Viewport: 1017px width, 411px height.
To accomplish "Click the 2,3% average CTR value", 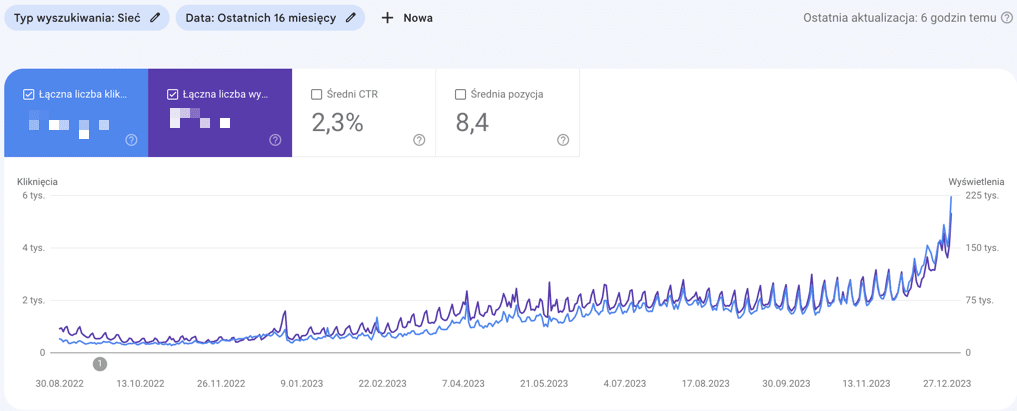I will click(337, 123).
